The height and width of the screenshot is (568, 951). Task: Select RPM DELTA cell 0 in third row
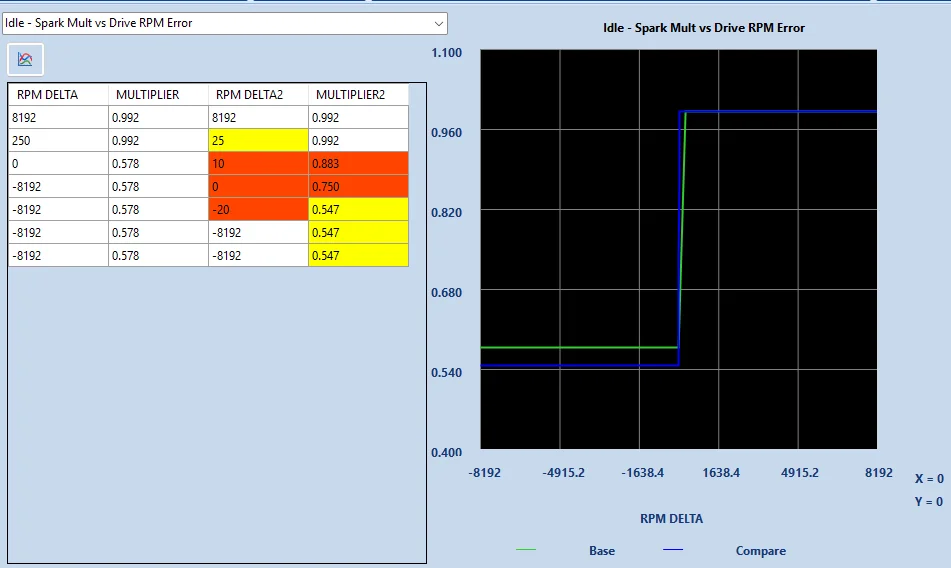click(x=58, y=164)
